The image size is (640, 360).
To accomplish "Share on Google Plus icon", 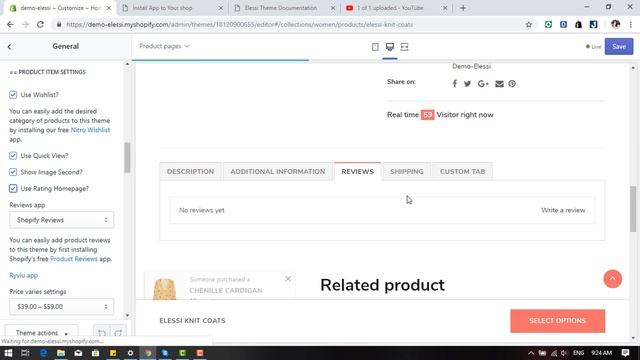I will pos(483,84).
